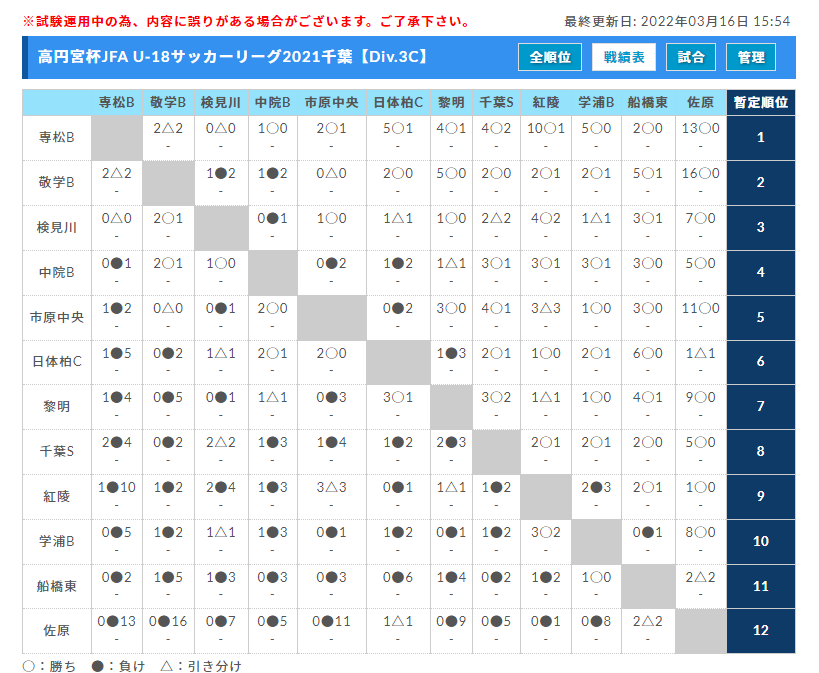This screenshot has width=819, height=673.
Task: Select the 中院B column header
Action: (x=273, y=102)
